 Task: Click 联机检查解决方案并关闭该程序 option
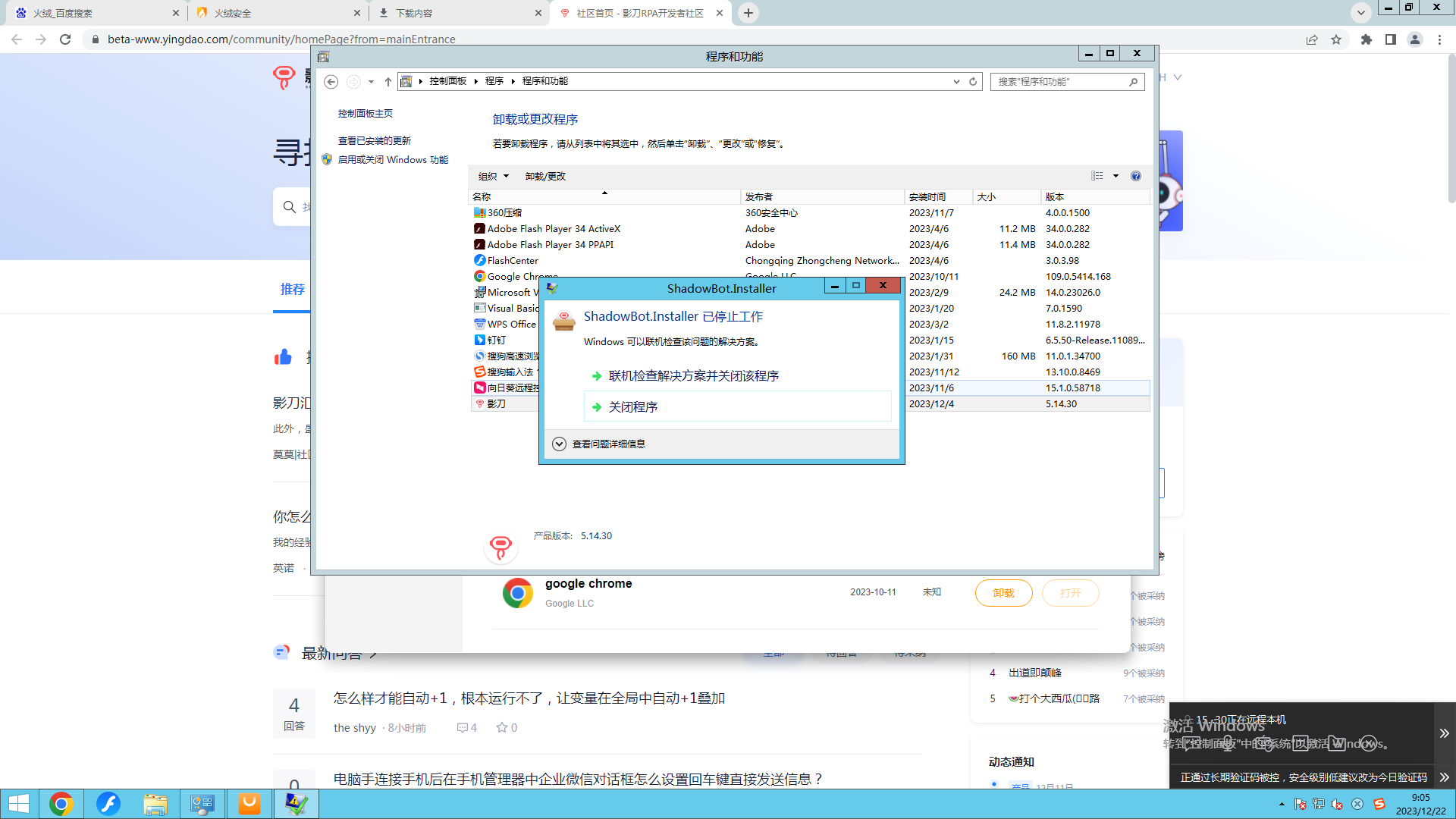tap(693, 376)
